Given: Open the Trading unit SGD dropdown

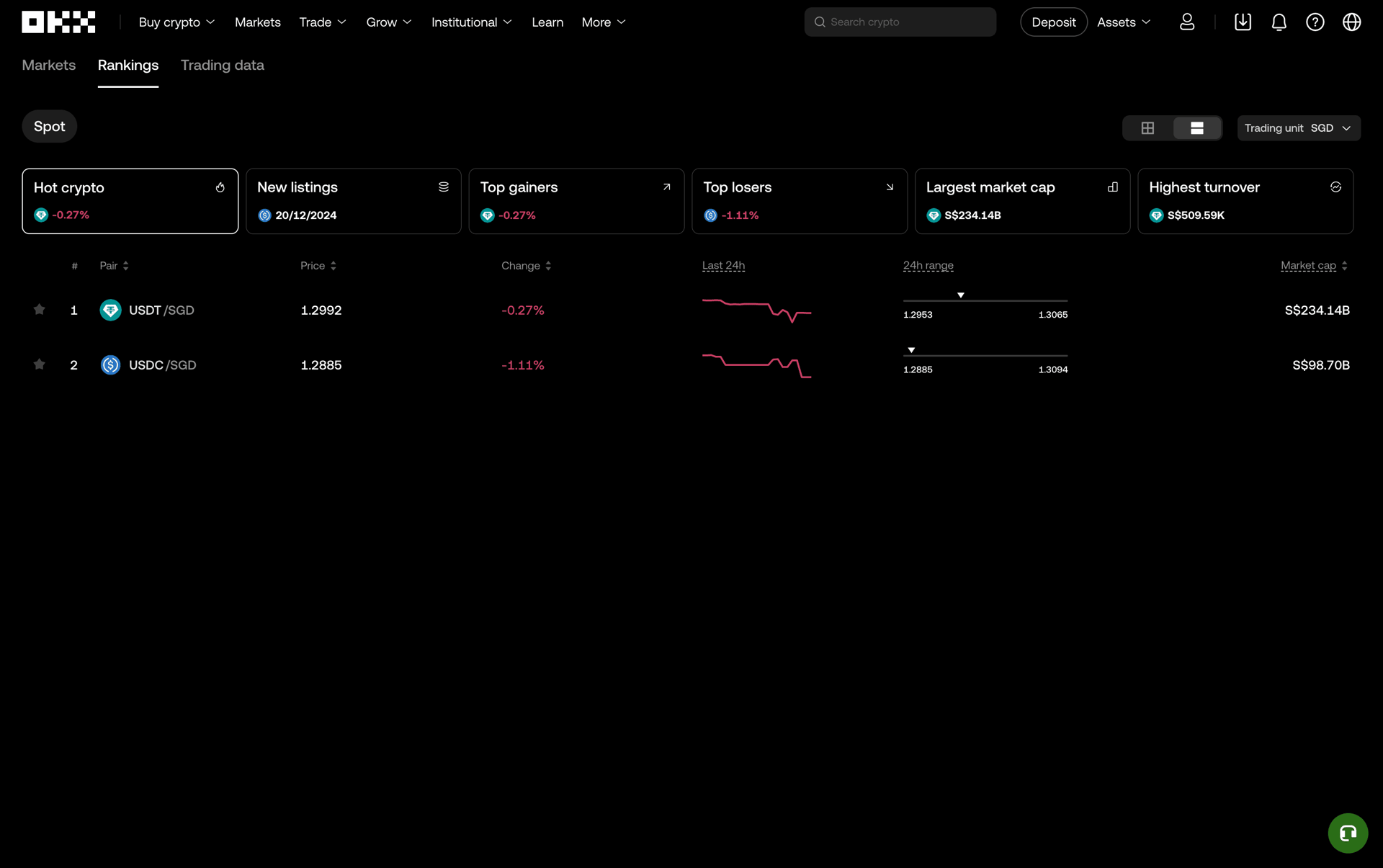Looking at the screenshot, I should pyautogui.click(x=1299, y=128).
